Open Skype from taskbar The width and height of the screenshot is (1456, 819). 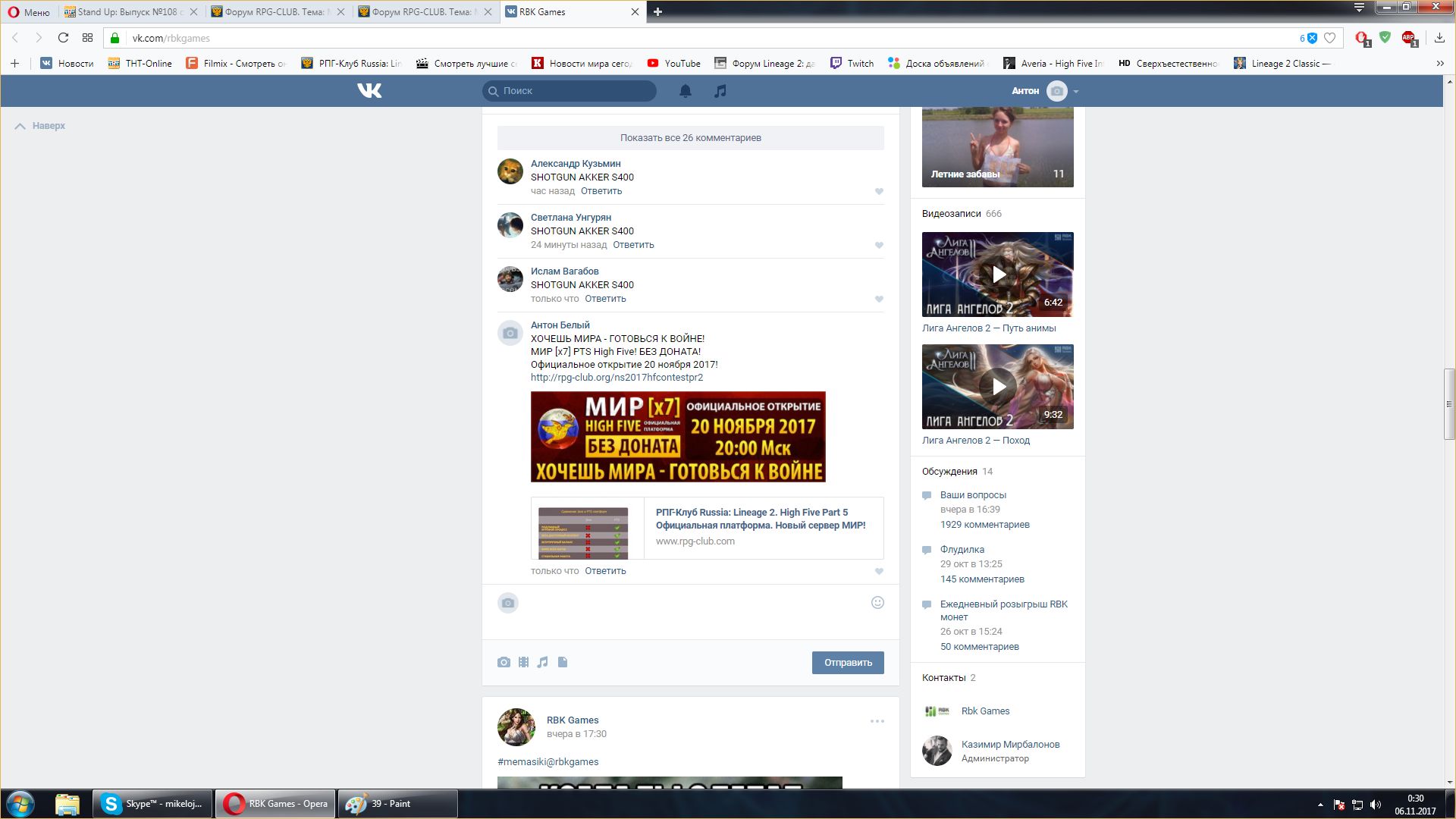point(153,804)
